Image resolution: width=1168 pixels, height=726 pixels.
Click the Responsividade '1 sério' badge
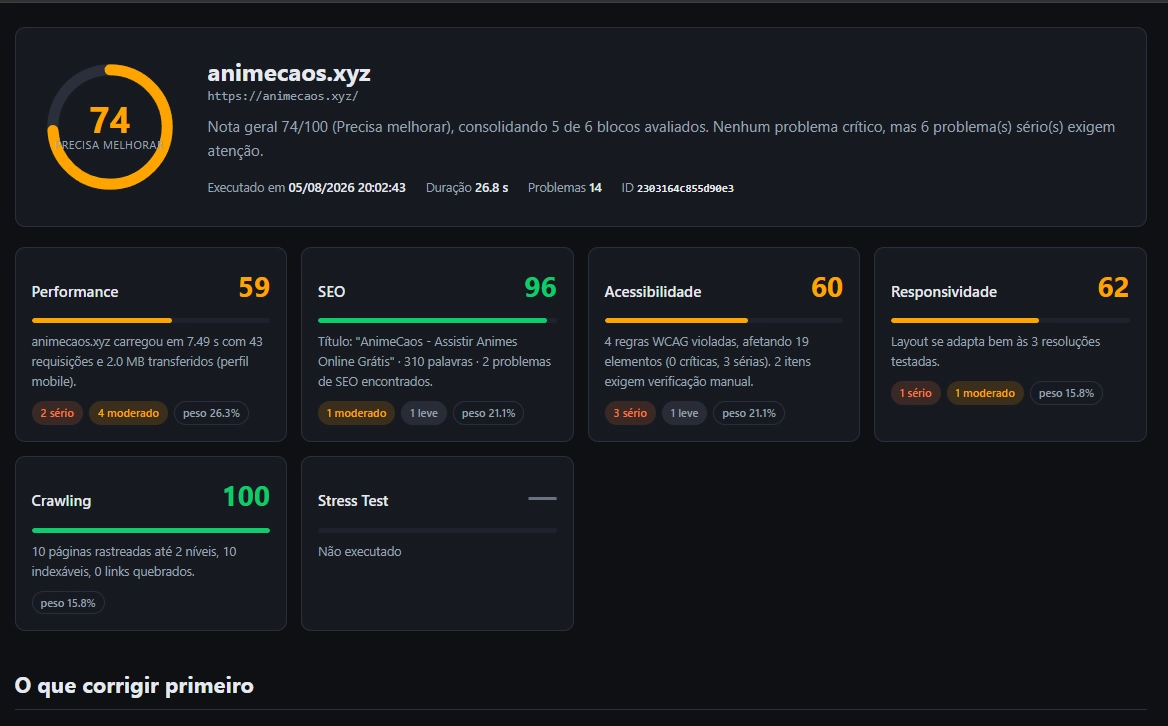[x=915, y=393]
